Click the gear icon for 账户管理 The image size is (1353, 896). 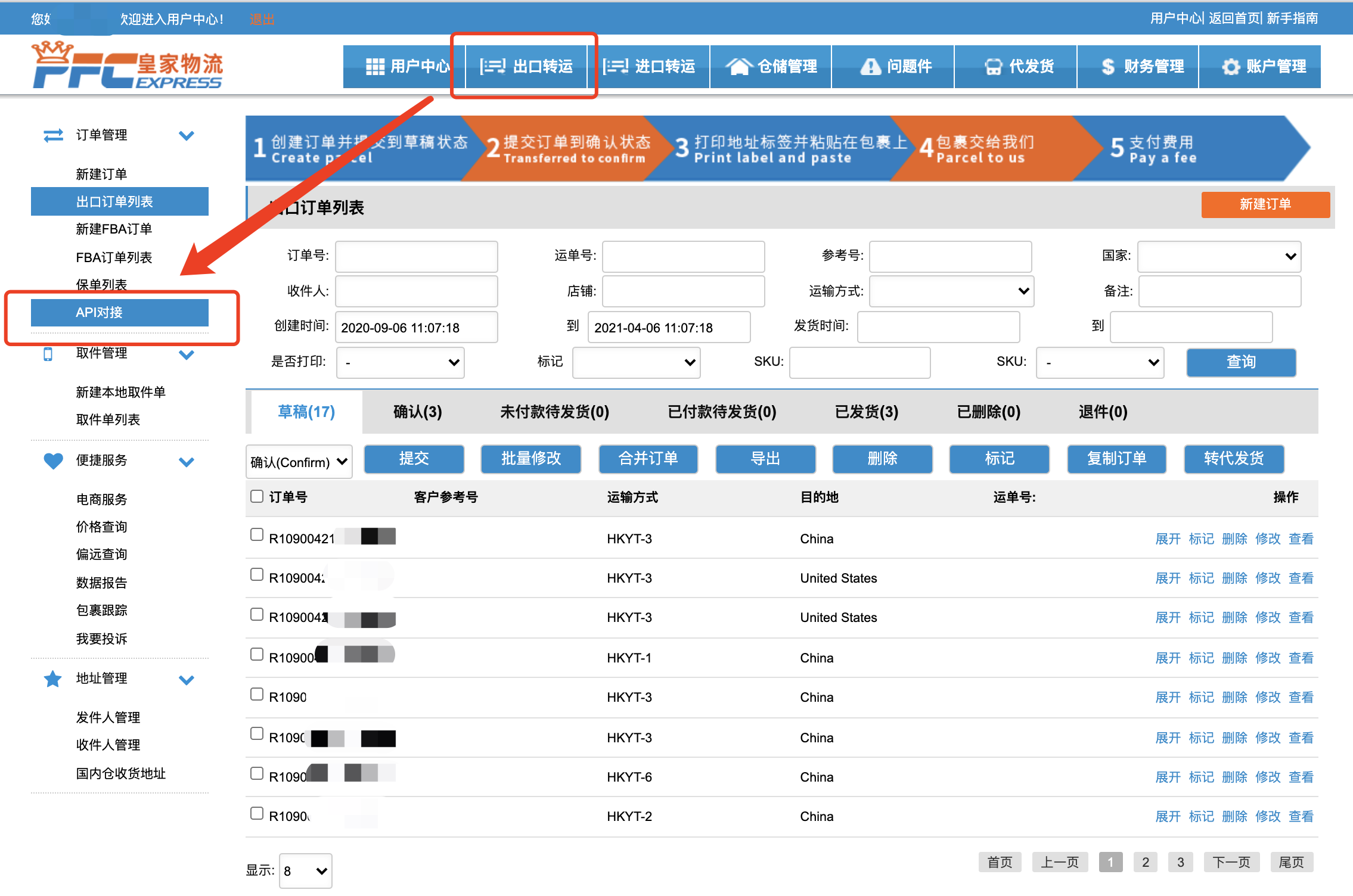(x=1230, y=67)
